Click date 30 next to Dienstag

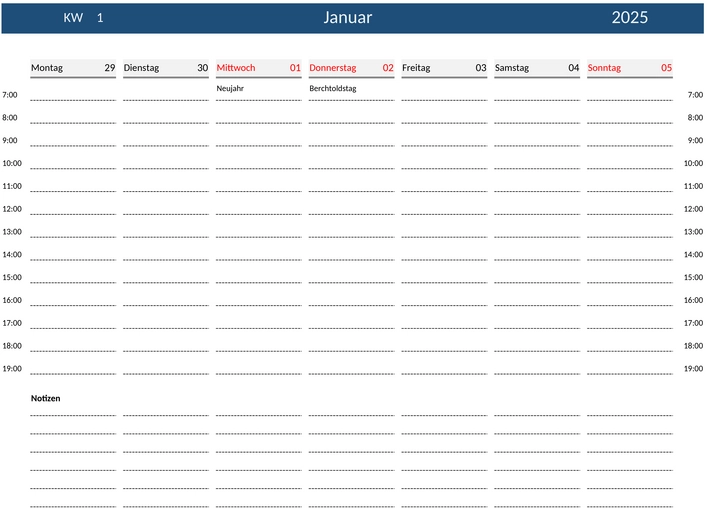(x=202, y=68)
